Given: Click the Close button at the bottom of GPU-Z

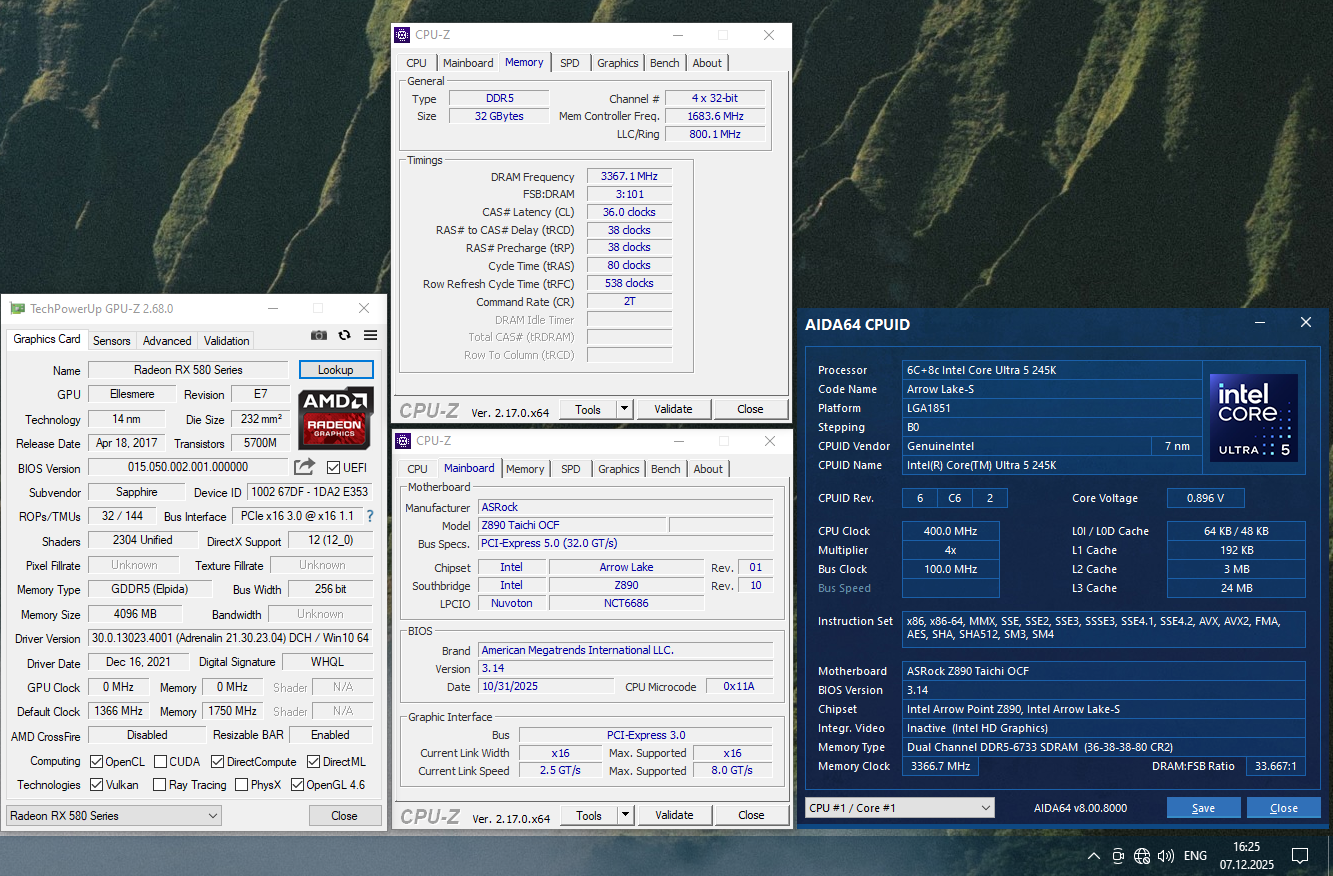Looking at the screenshot, I should pos(345,816).
